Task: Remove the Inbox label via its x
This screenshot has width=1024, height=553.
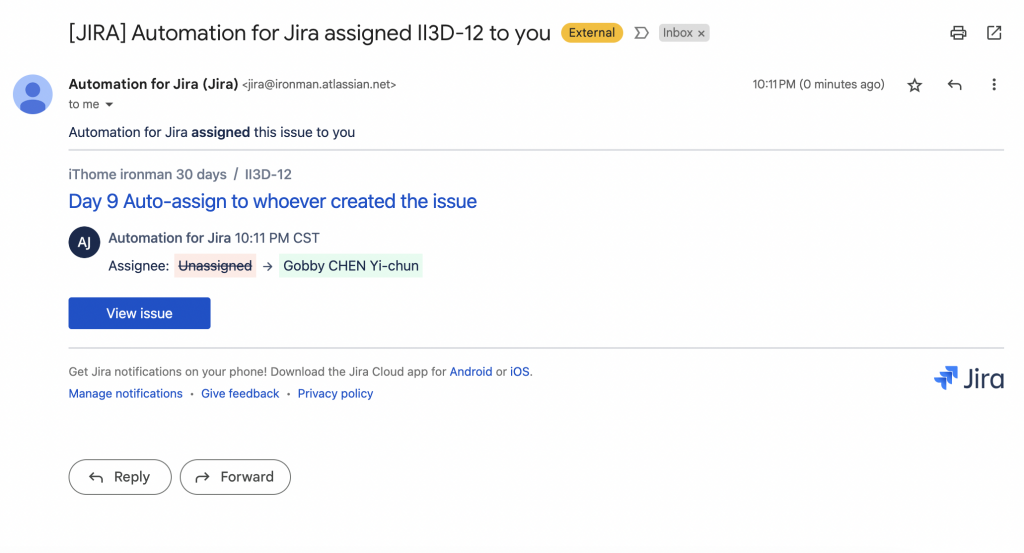Action: point(701,33)
